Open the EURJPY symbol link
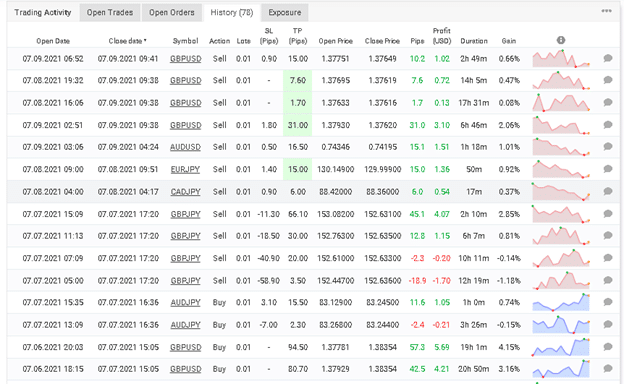 pyautogui.click(x=185, y=169)
